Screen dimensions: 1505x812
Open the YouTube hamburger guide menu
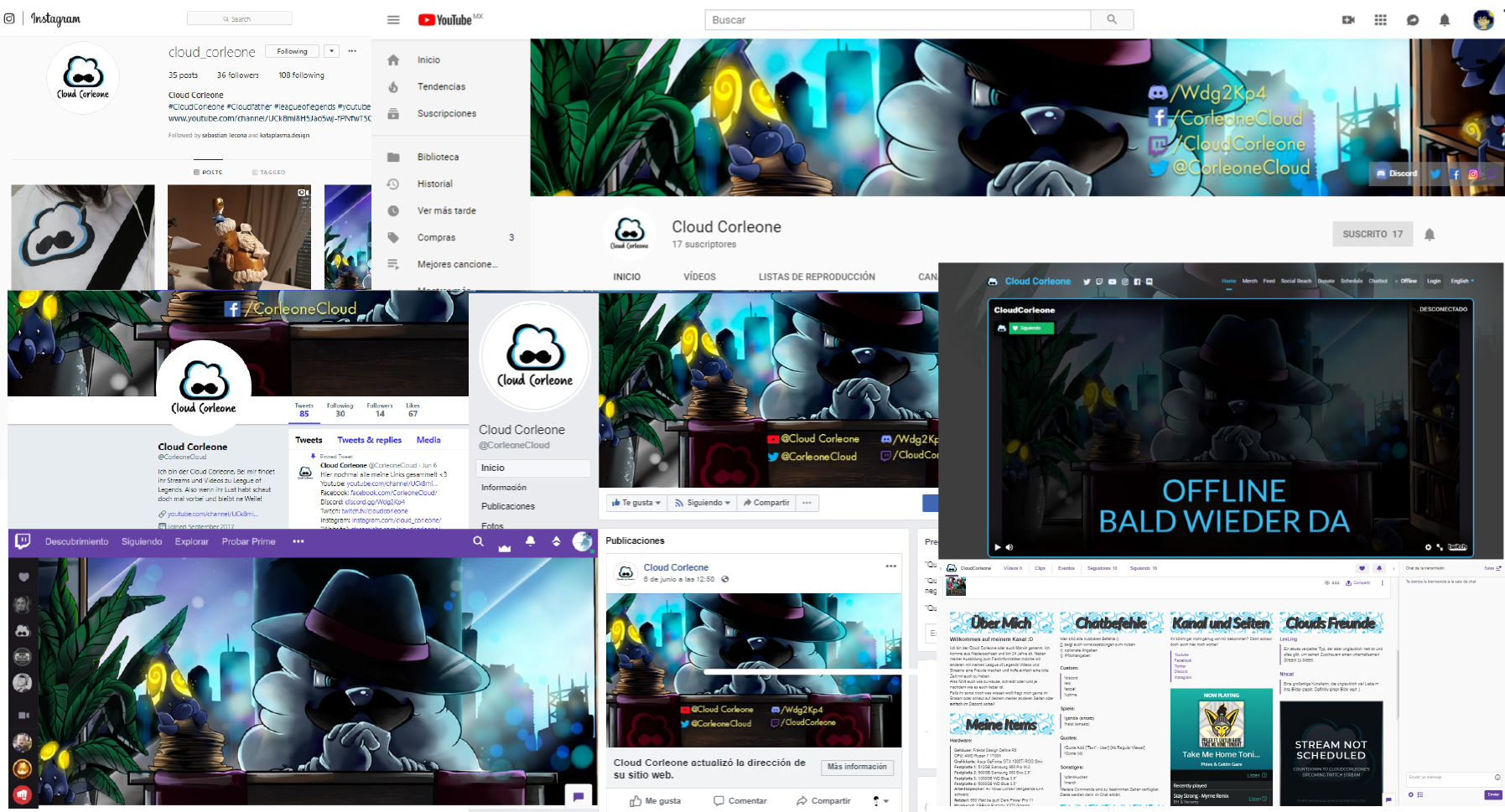(x=393, y=20)
